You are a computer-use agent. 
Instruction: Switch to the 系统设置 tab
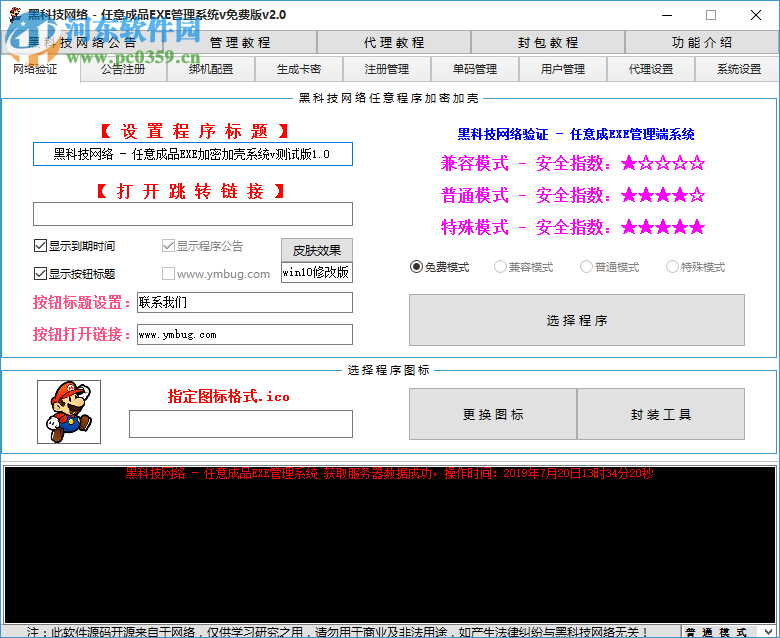738,69
